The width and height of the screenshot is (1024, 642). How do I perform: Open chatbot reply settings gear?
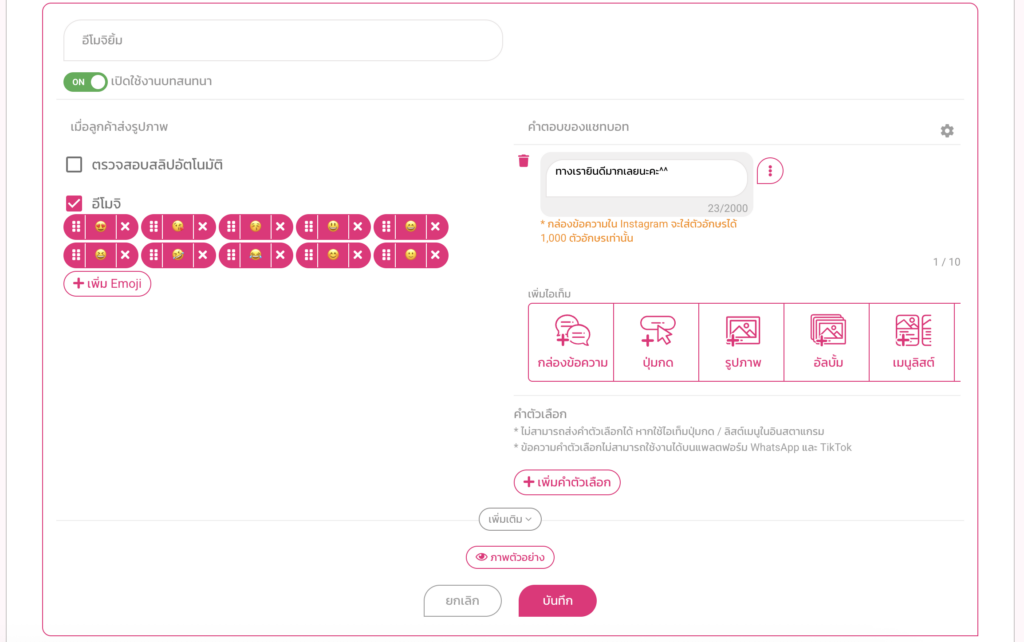[947, 131]
